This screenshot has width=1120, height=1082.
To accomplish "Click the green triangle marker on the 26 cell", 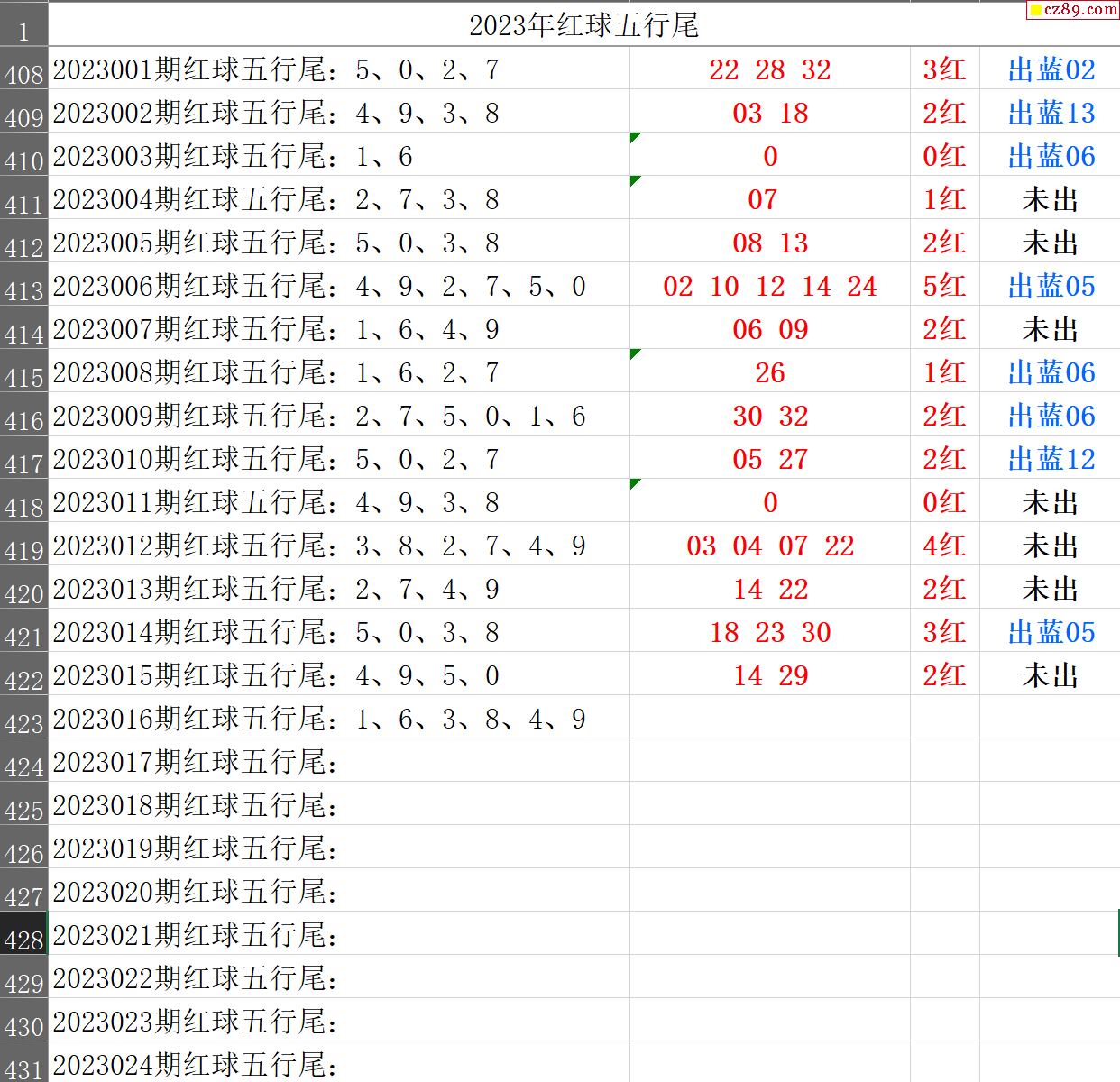I will point(635,353).
